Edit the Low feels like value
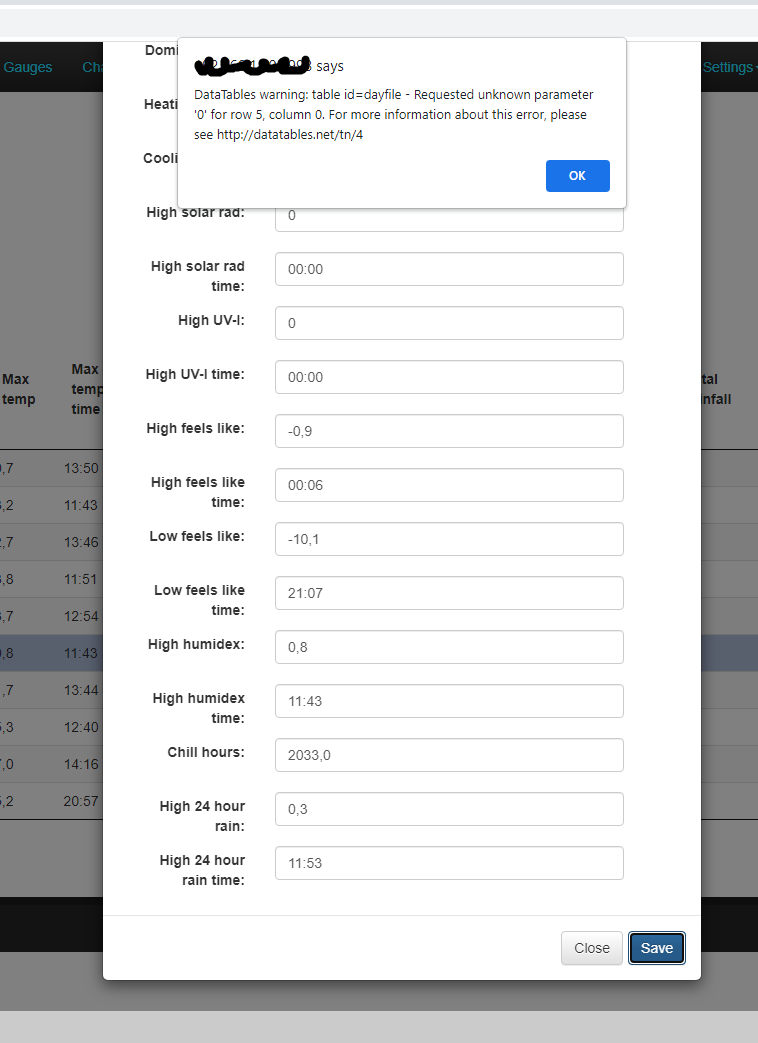Viewport: 758px width, 1043px height. click(449, 539)
